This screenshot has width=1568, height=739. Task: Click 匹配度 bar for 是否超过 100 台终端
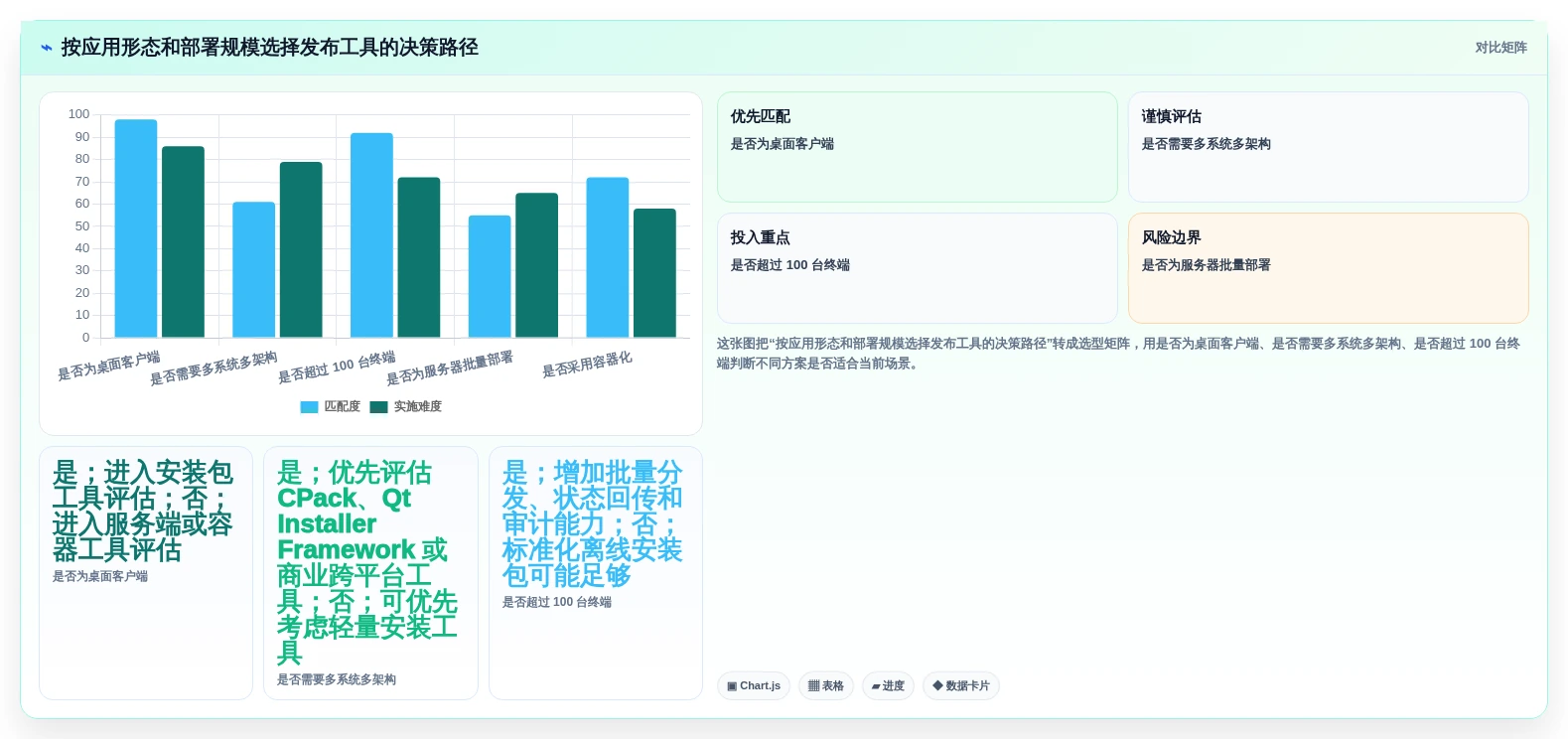point(371,235)
